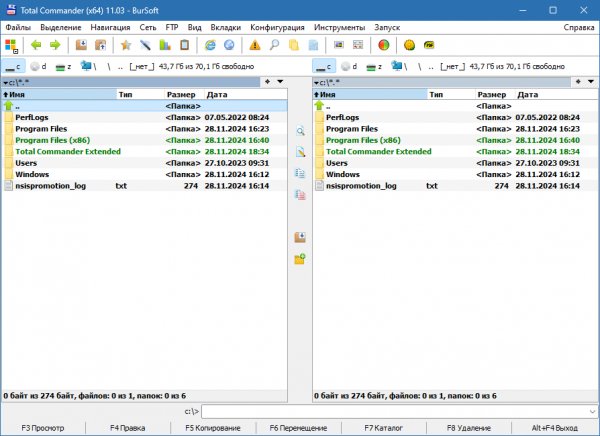Click the new folder icon in middle bar

[x=300, y=259]
